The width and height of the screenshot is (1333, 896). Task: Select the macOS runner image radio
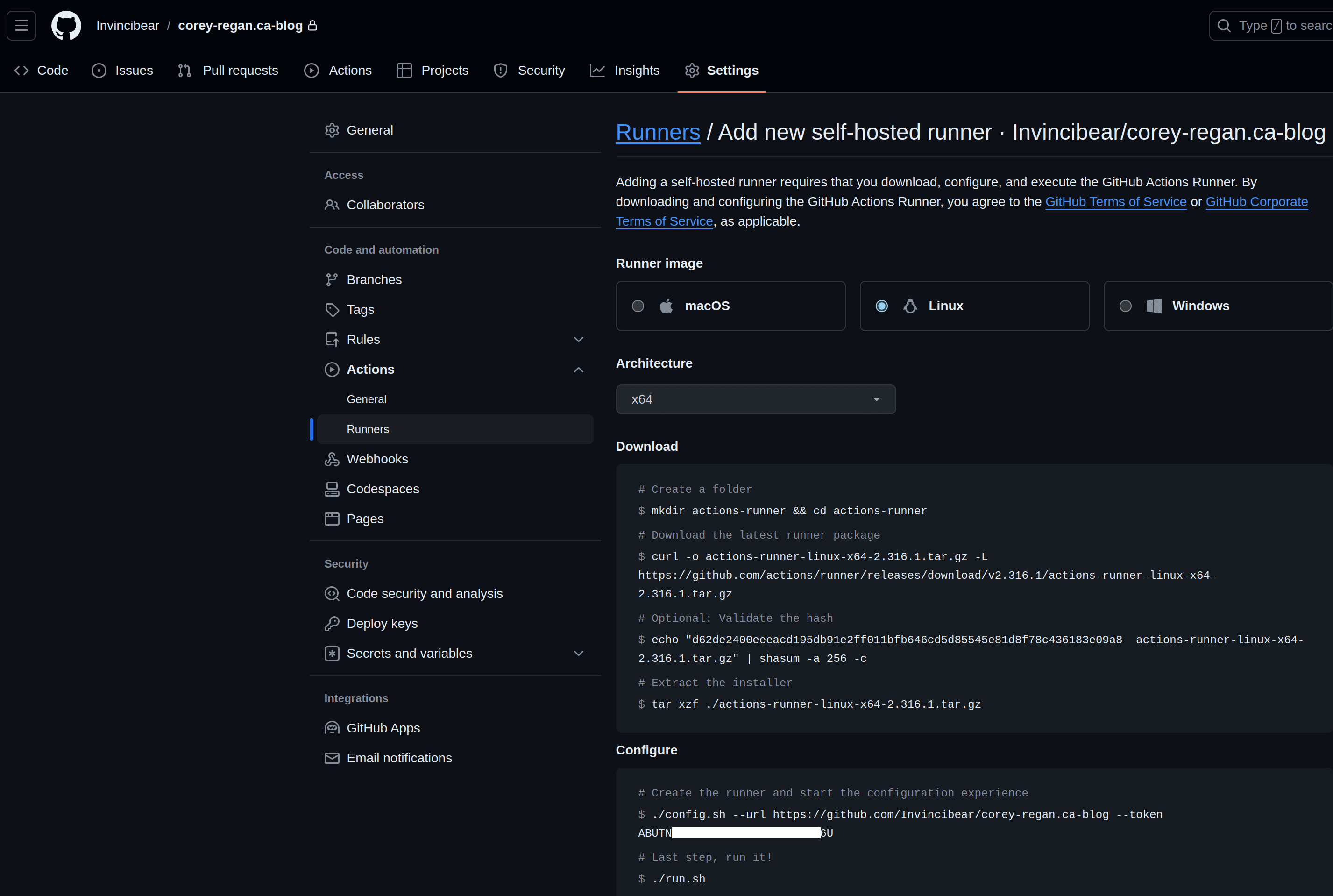(638, 306)
